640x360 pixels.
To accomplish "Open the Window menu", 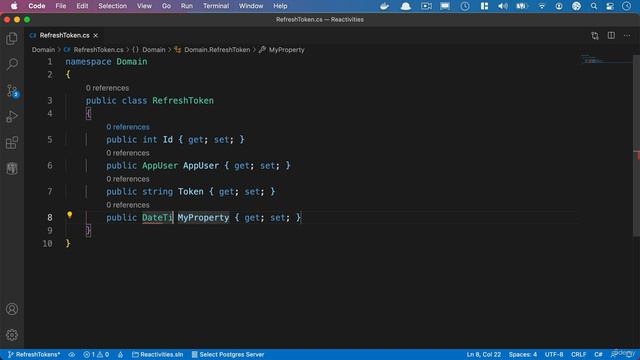I will 251,6.
